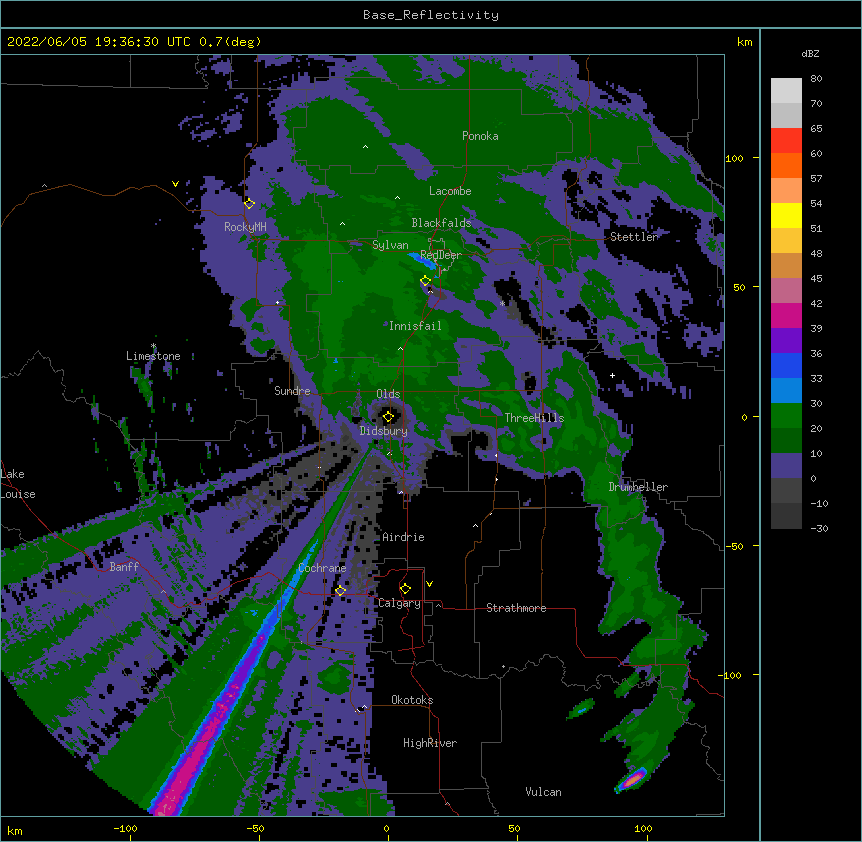Select the bright green 20-30 dBZ swatch
This screenshot has height=842, width=862.
pos(786,416)
